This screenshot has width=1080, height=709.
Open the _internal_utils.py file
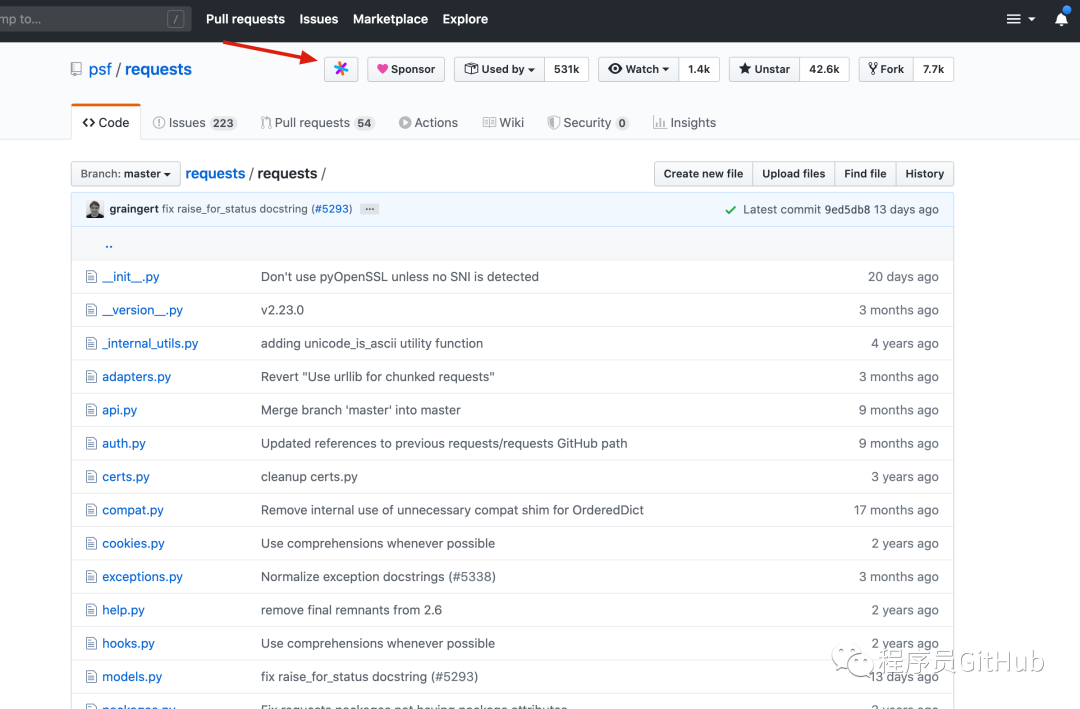click(150, 343)
